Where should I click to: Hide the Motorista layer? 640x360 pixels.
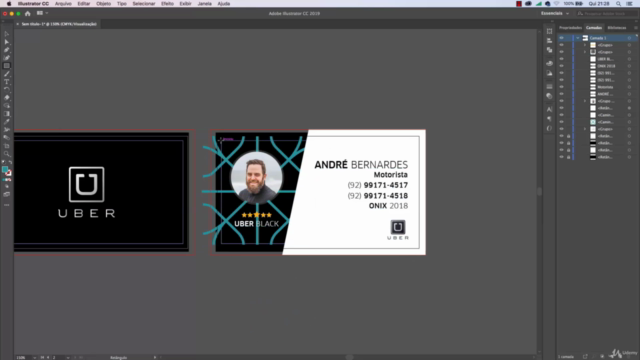562,87
